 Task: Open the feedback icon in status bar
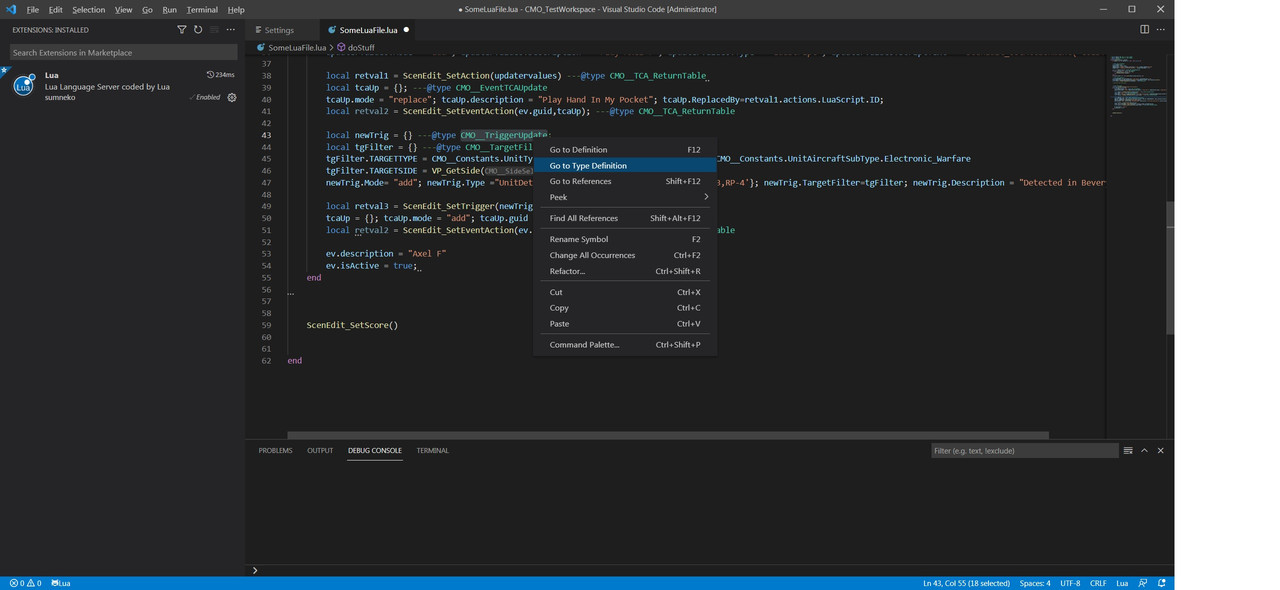pyautogui.click(x=1143, y=583)
